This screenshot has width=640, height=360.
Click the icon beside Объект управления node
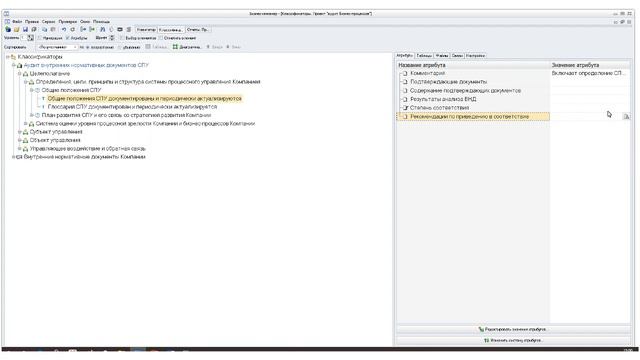(25, 140)
